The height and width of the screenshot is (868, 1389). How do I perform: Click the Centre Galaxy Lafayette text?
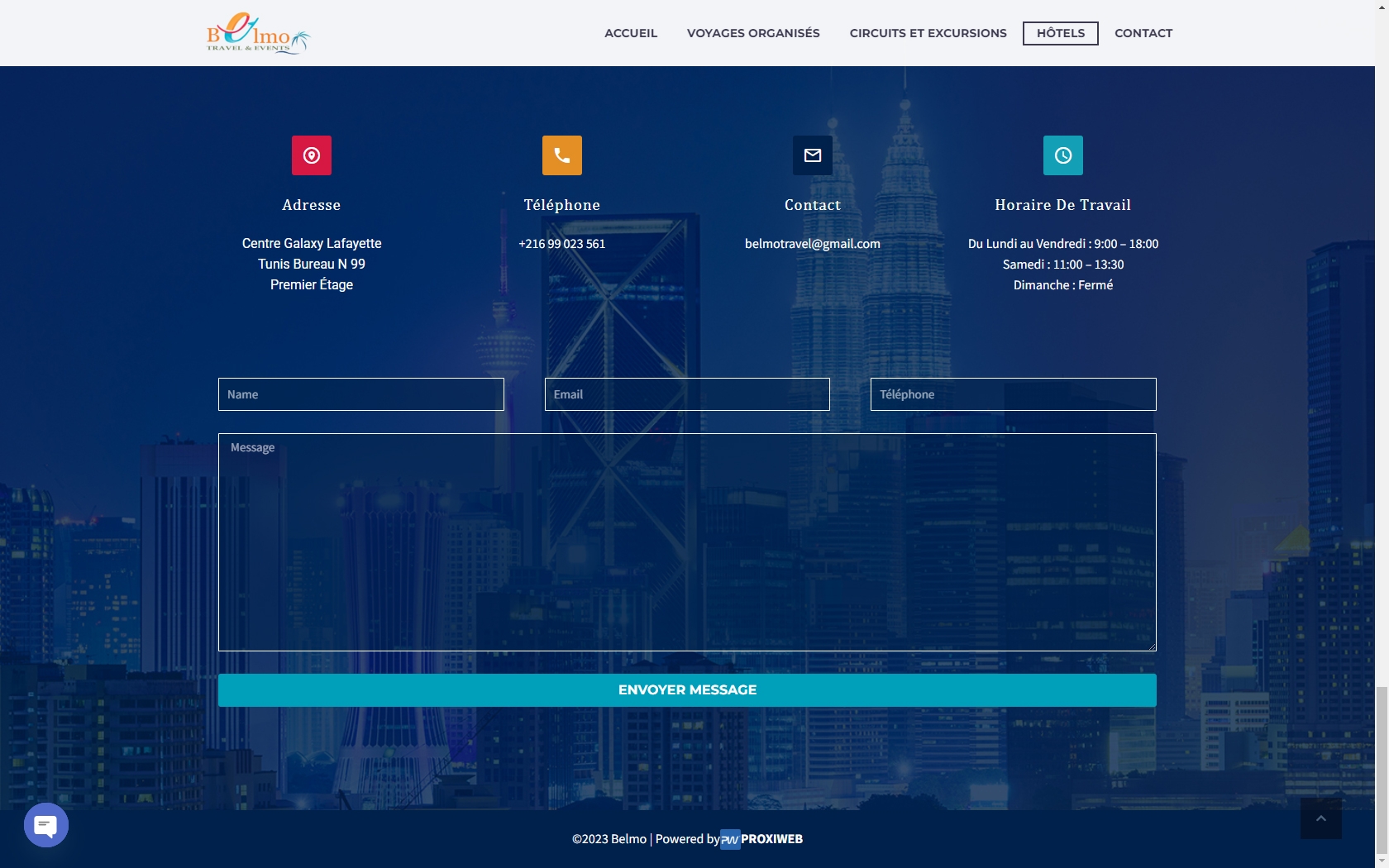(x=312, y=243)
